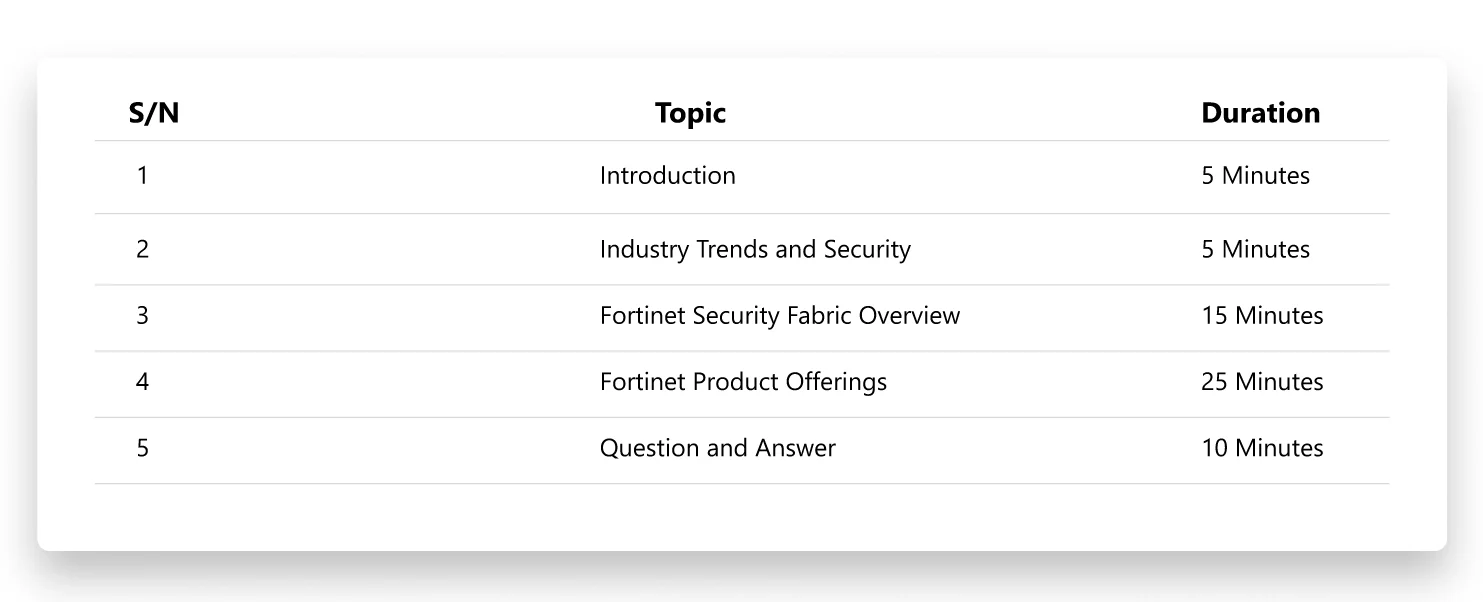
Task: Click the 10 Minutes duration cell
Action: [1262, 448]
